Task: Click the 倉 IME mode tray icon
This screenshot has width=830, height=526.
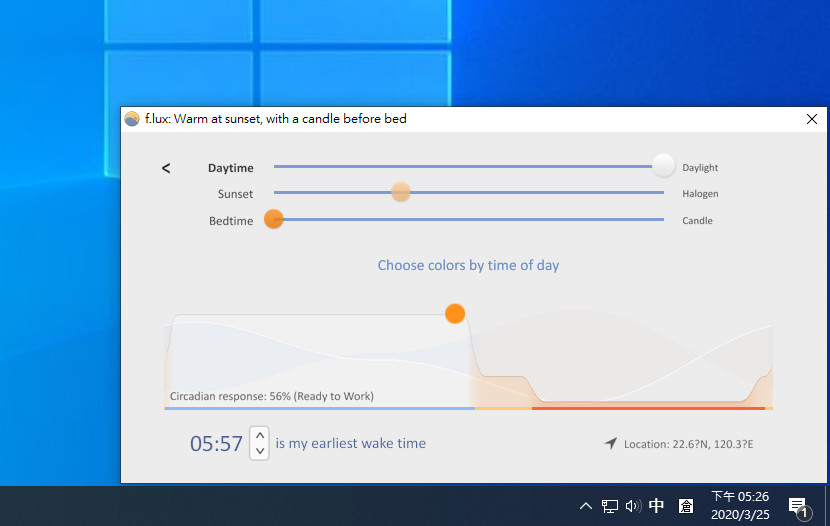Action: point(686,506)
